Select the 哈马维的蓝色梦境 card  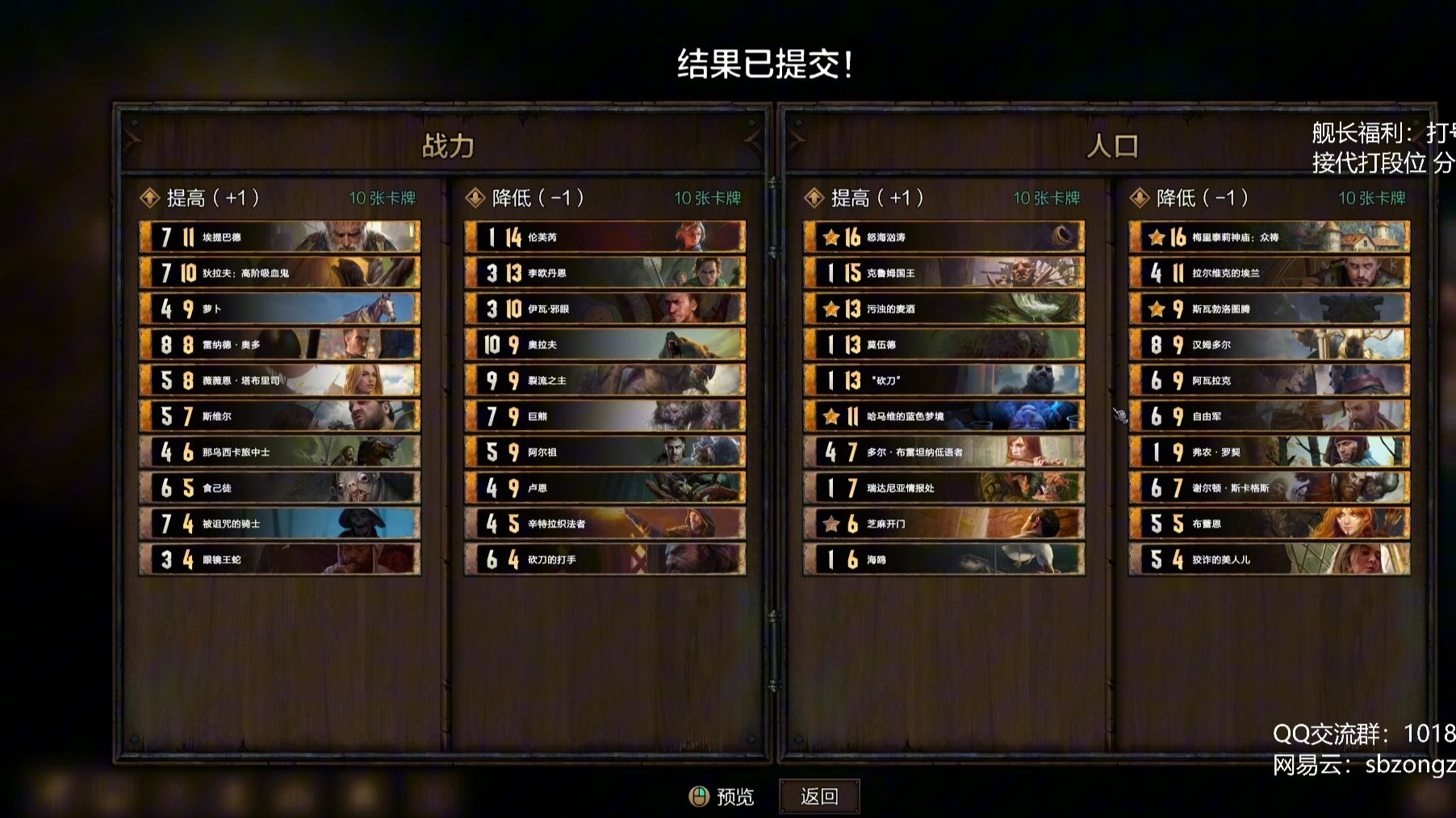pos(944,416)
